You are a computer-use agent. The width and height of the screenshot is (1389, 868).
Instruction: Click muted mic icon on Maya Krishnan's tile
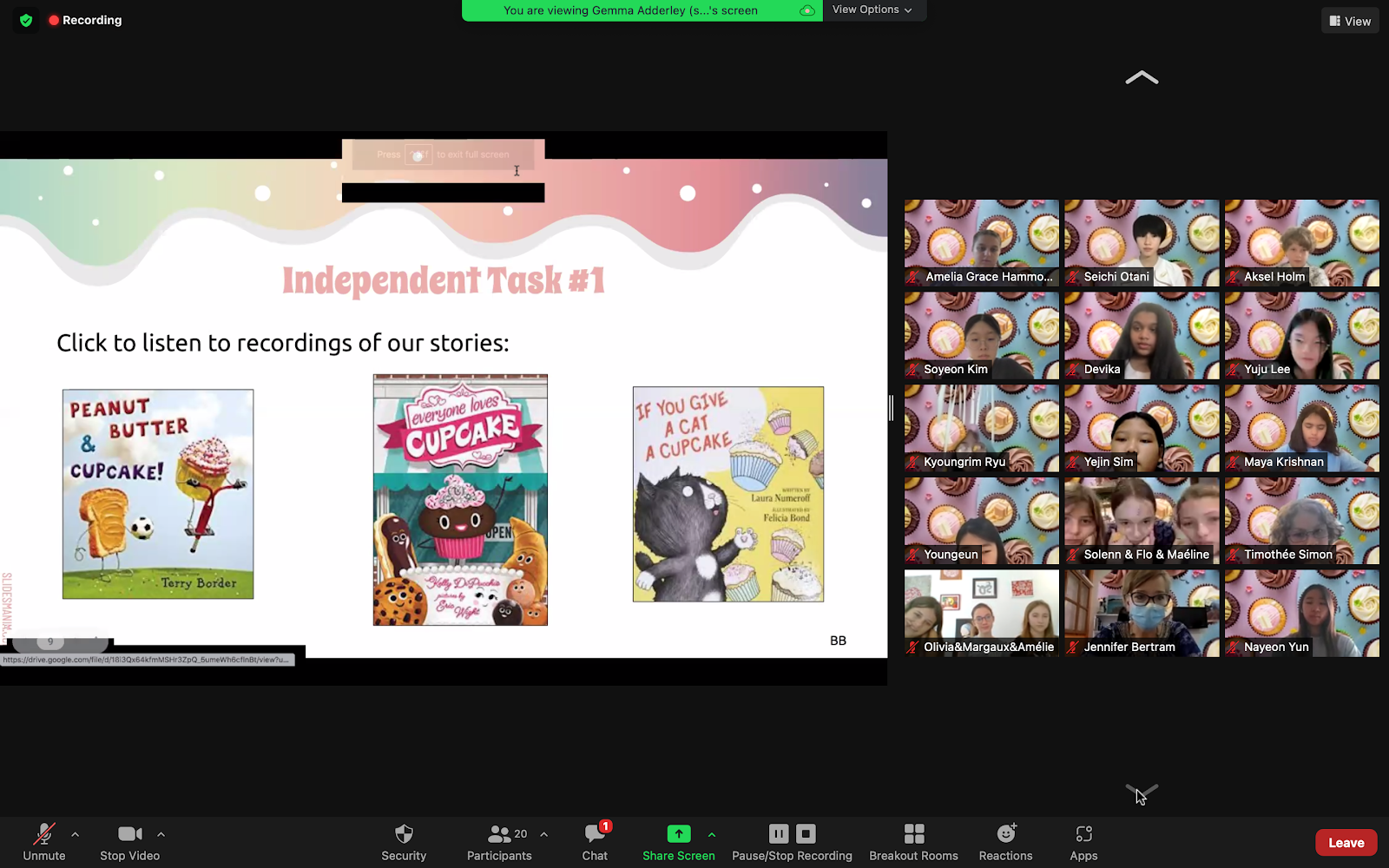1234,463
